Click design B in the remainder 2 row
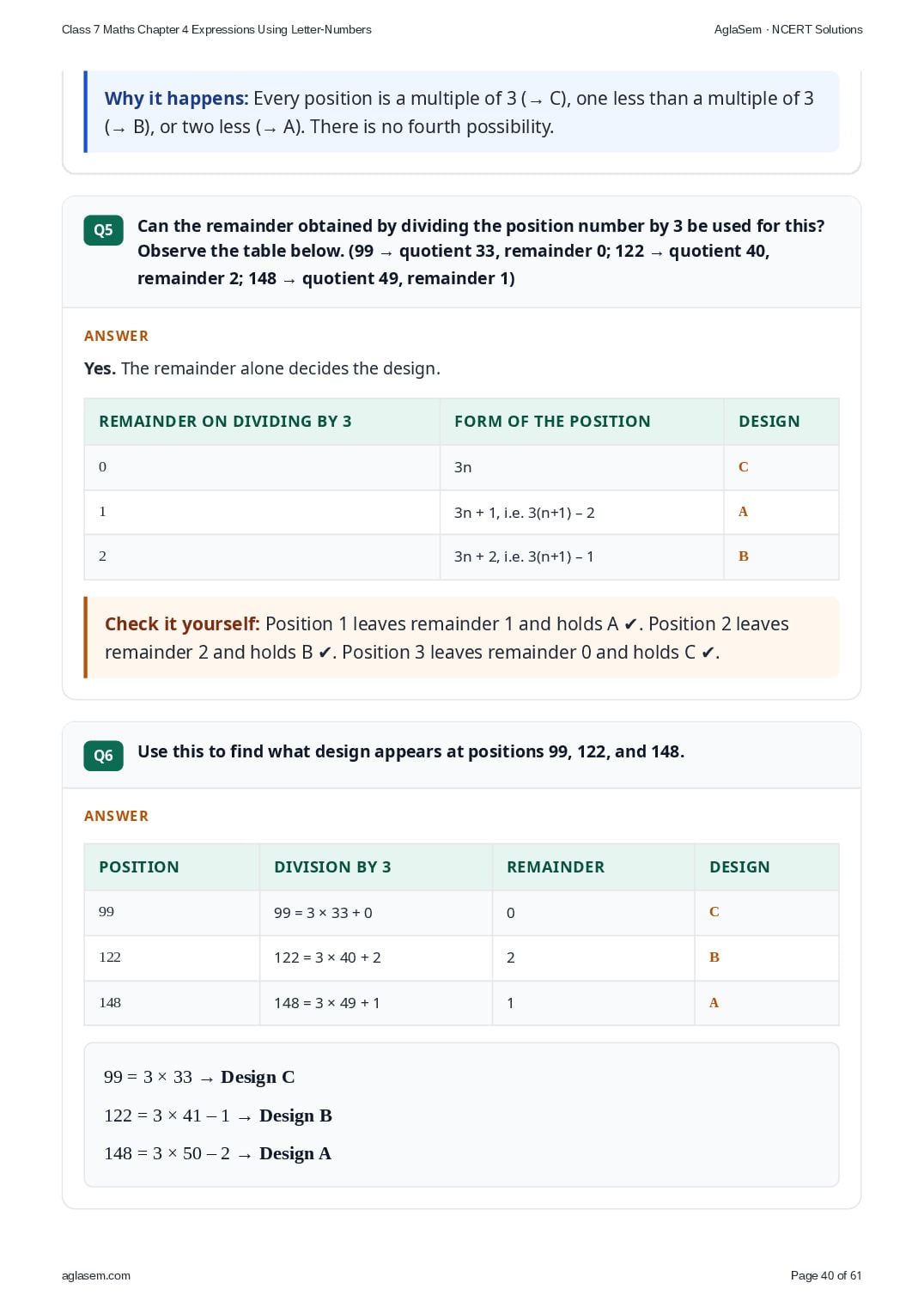 (744, 556)
